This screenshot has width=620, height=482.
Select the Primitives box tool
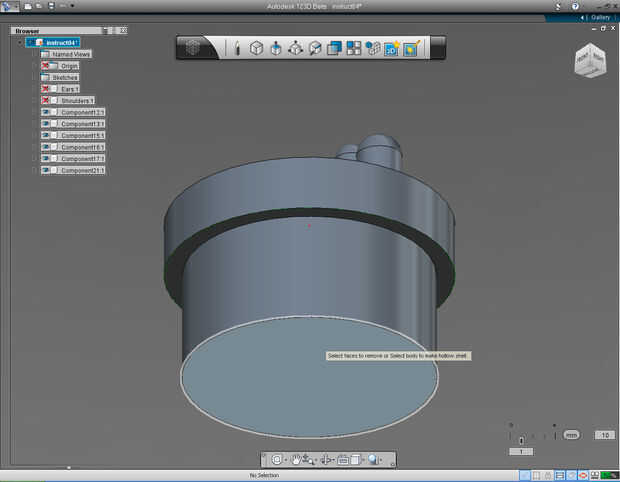(x=256, y=48)
